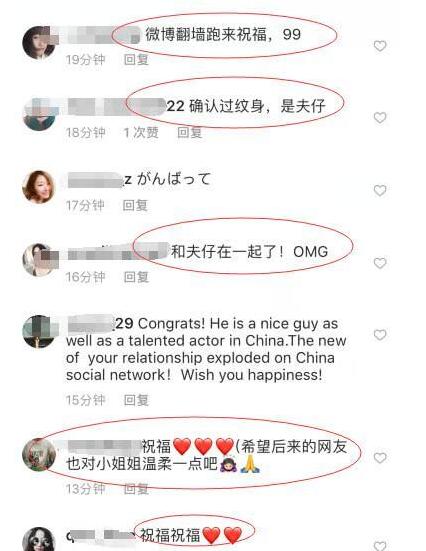Open avatar of the 13分钟 commenter
This screenshot has width=426, height=551.
(x=39, y=454)
